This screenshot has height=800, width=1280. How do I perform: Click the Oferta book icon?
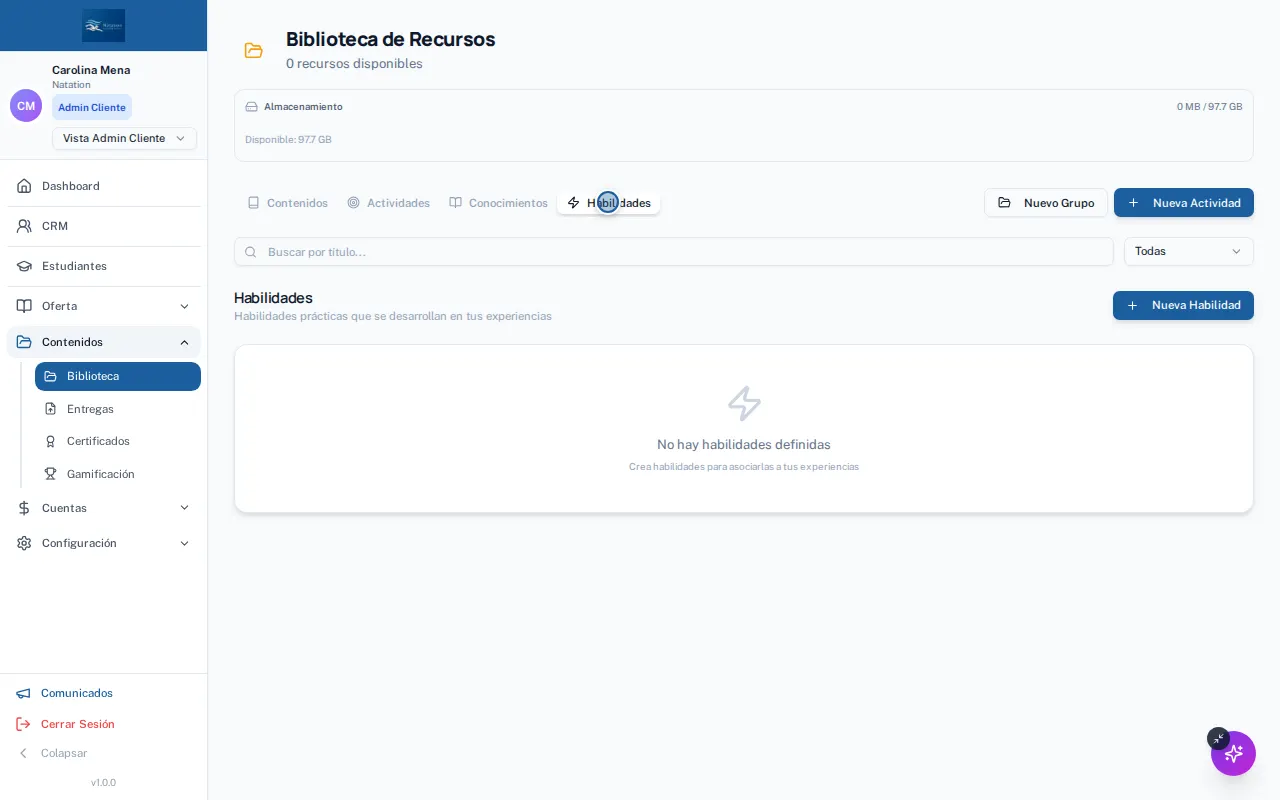pos(24,306)
